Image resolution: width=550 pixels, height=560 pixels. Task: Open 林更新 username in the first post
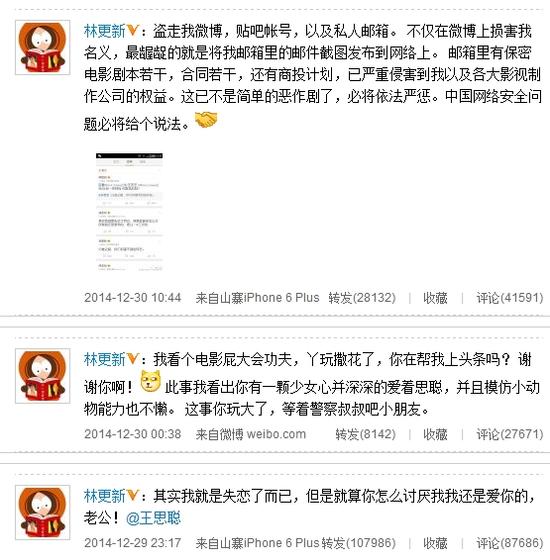(x=105, y=31)
